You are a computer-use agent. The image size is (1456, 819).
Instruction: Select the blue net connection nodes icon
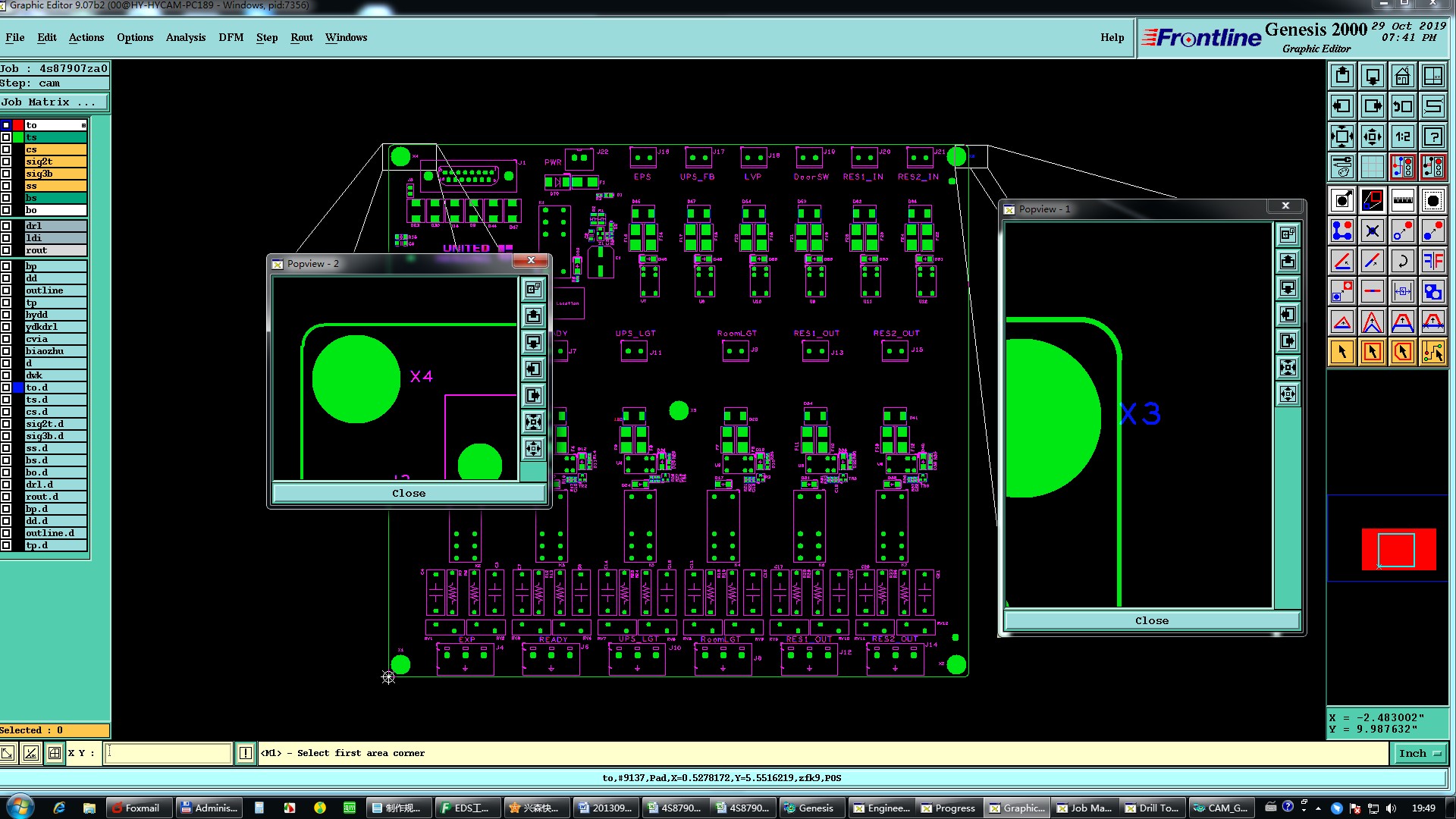point(1342,231)
